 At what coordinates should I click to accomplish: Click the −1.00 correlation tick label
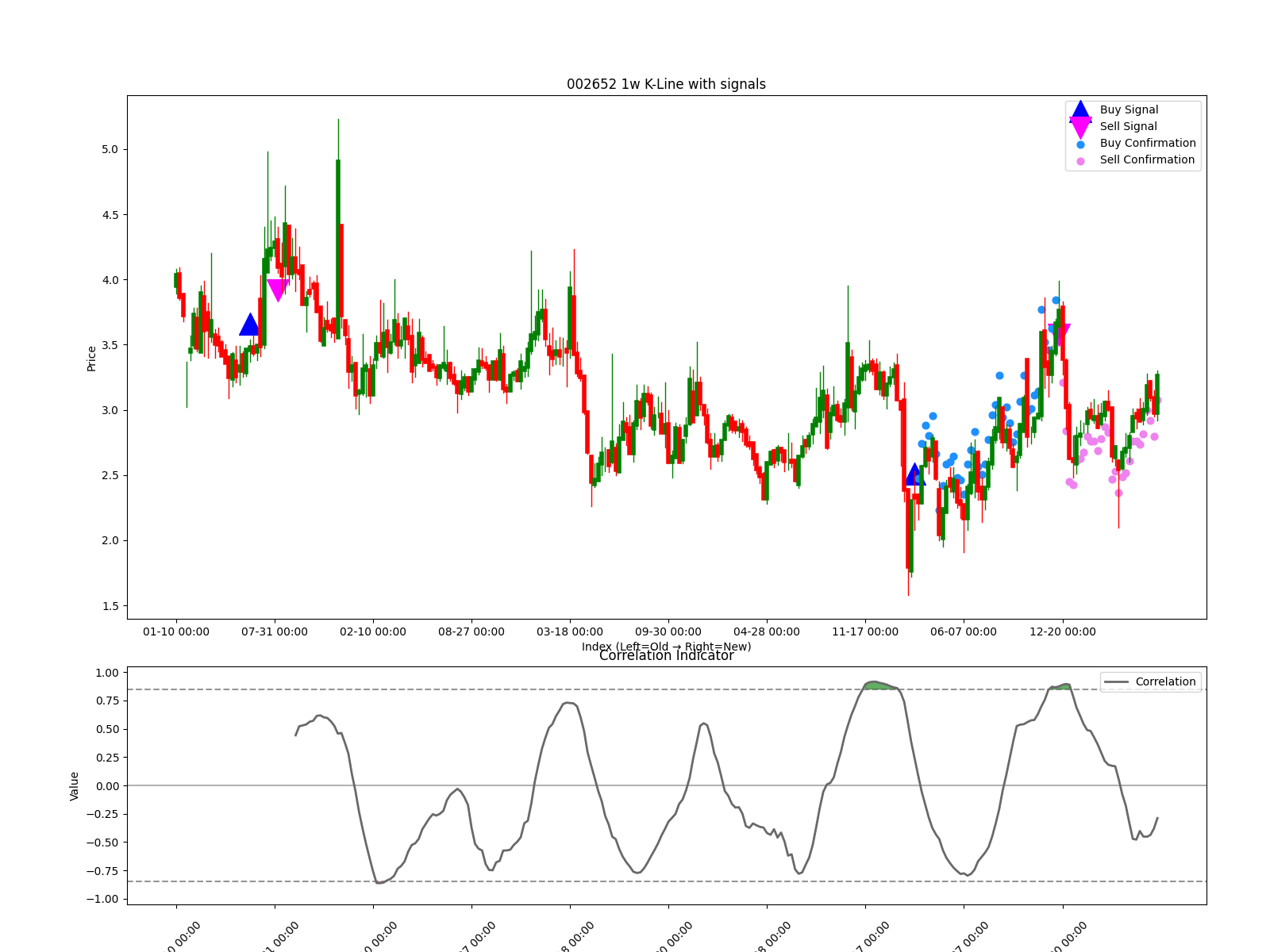click(102, 899)
